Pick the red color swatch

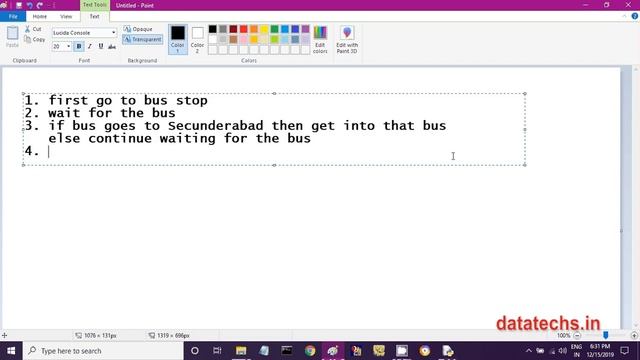(244, 29)
